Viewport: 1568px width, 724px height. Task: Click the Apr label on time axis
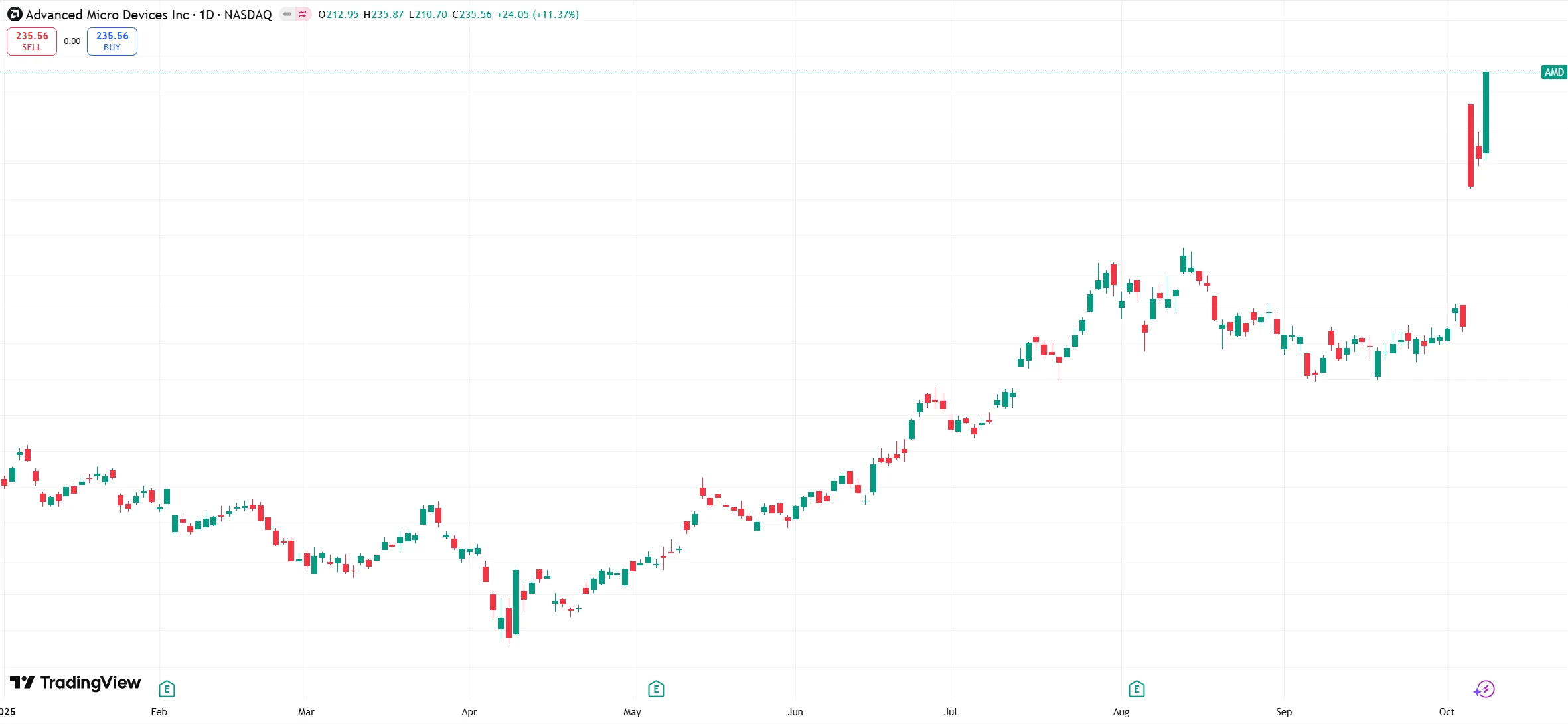click(469, 712)
